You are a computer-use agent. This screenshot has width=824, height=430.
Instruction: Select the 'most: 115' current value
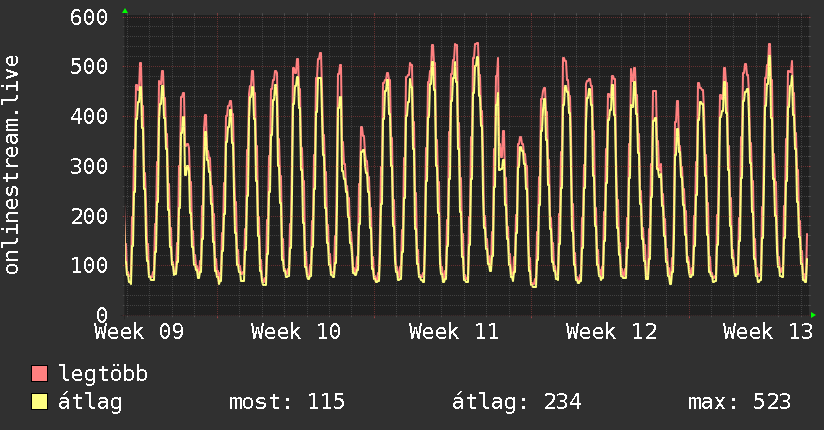tap(287, 402)
